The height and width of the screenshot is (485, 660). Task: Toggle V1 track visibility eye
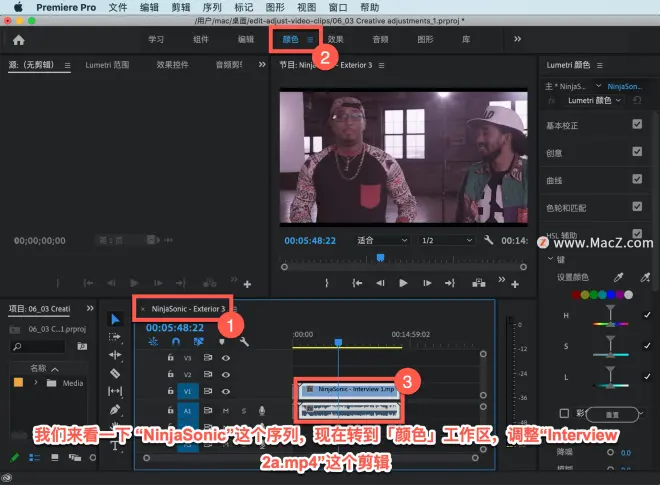[226, 392]
